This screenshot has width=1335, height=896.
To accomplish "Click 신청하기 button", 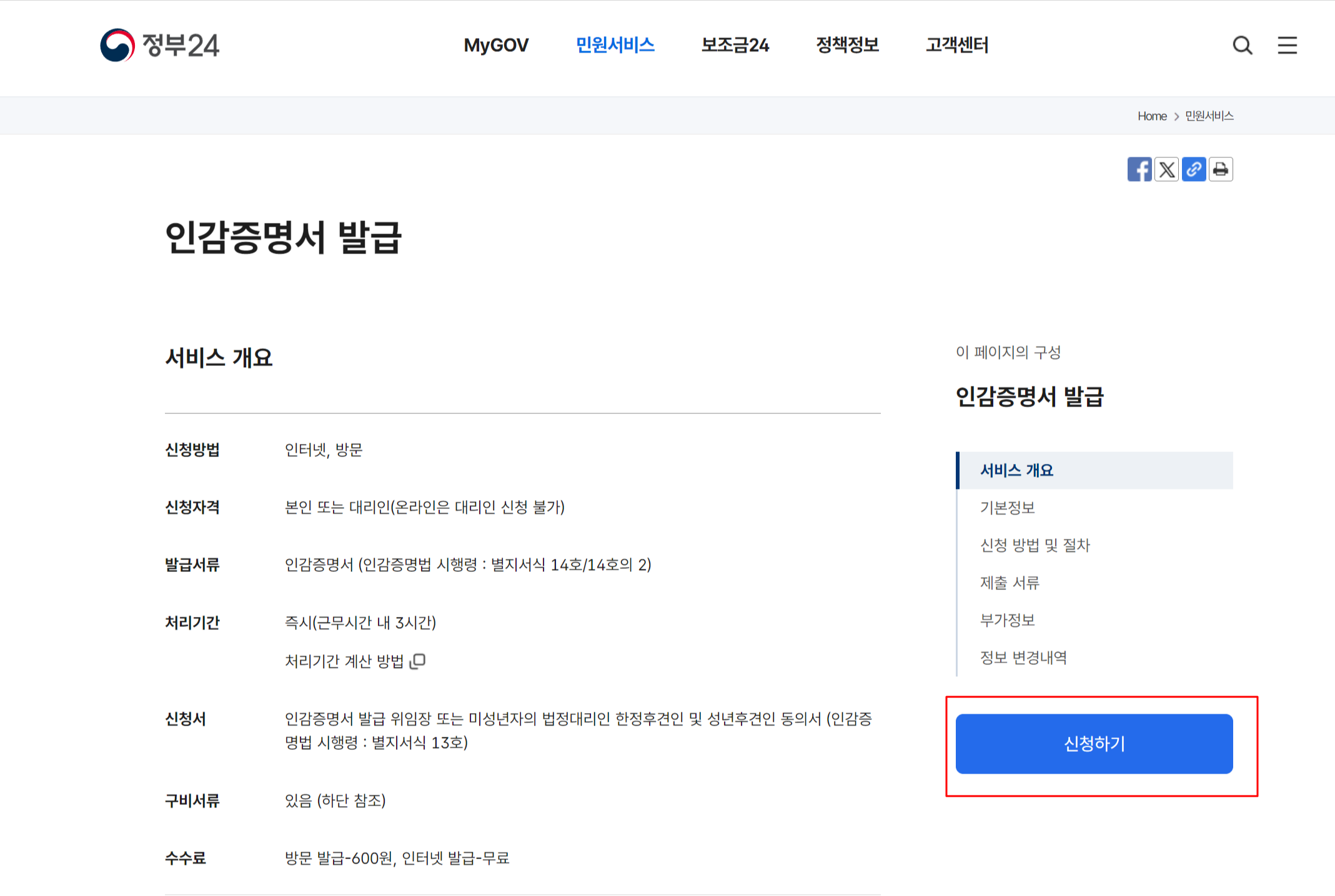I will tap(1094, 743).
